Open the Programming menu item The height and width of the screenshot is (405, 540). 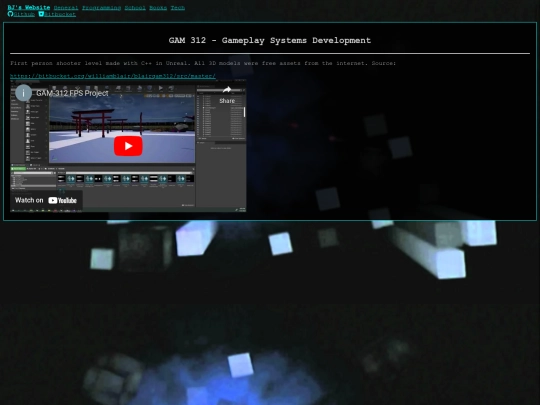coord(102,8)
